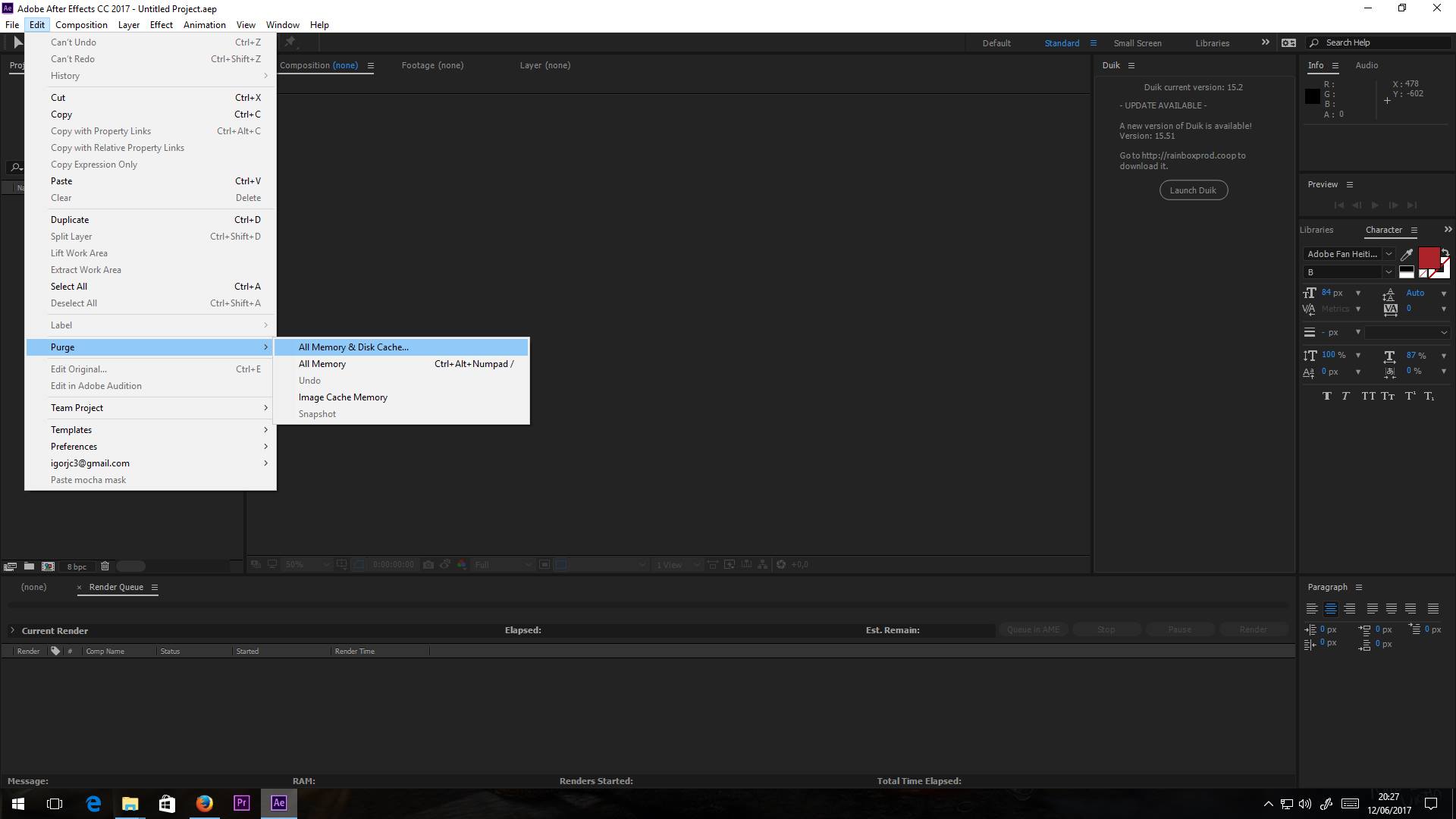Toggle Faux Italic text style
Screen dimensions: 1456x819
[1345, 396]
